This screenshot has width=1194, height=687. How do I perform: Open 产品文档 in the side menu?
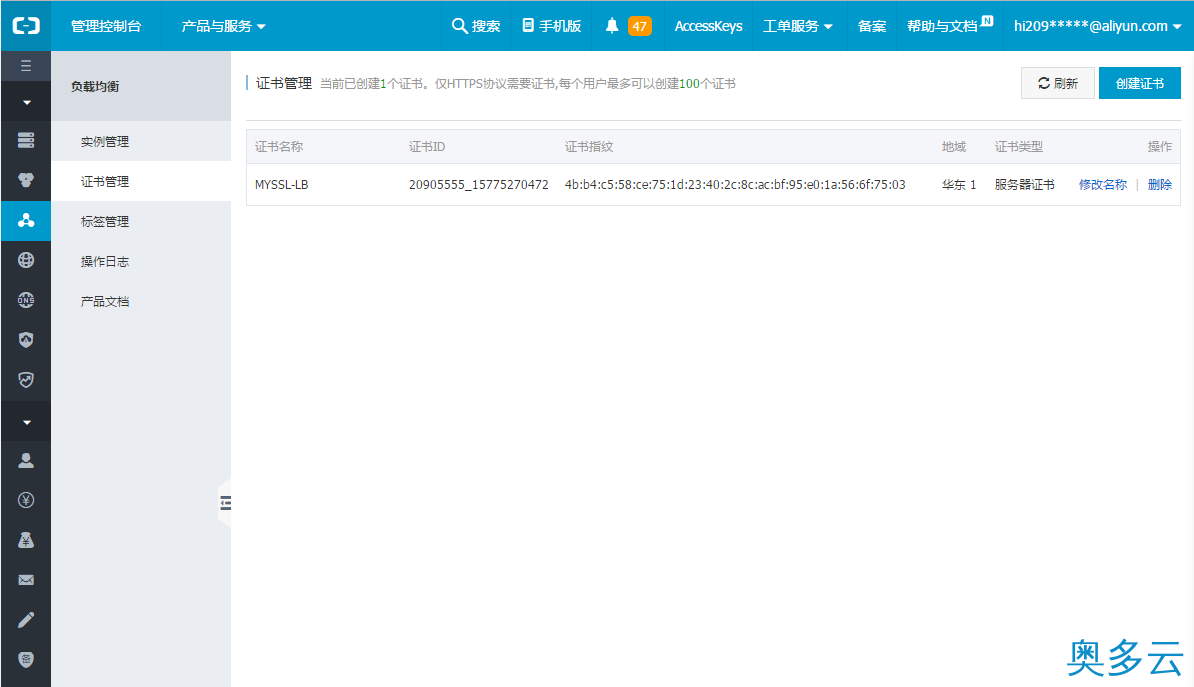105,302
